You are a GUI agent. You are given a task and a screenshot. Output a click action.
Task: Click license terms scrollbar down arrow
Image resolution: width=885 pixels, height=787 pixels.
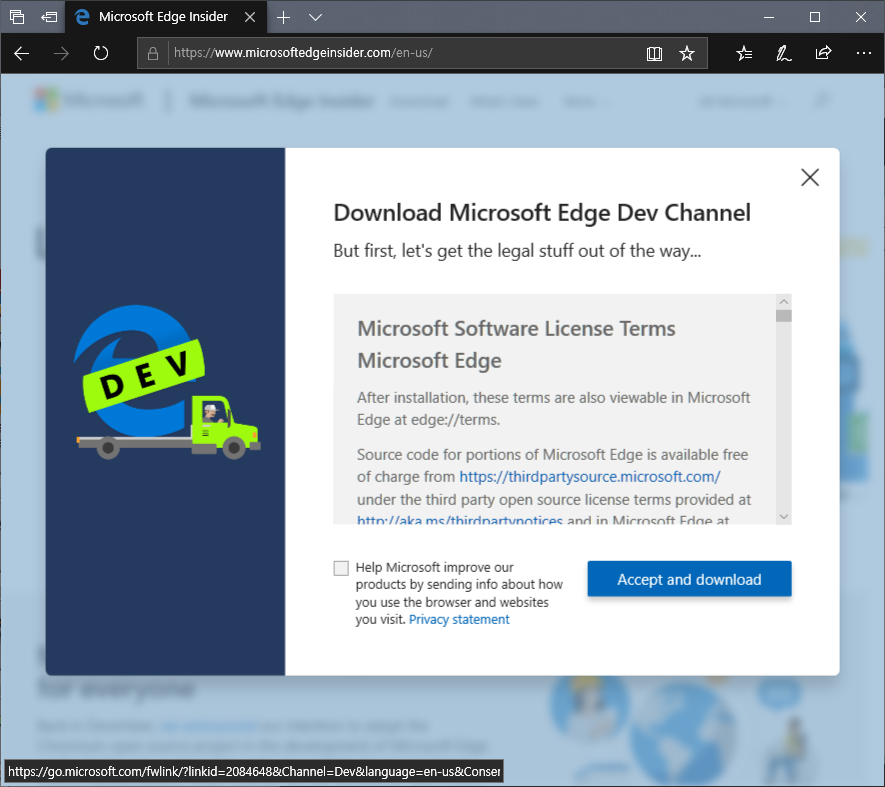(783, 517)
